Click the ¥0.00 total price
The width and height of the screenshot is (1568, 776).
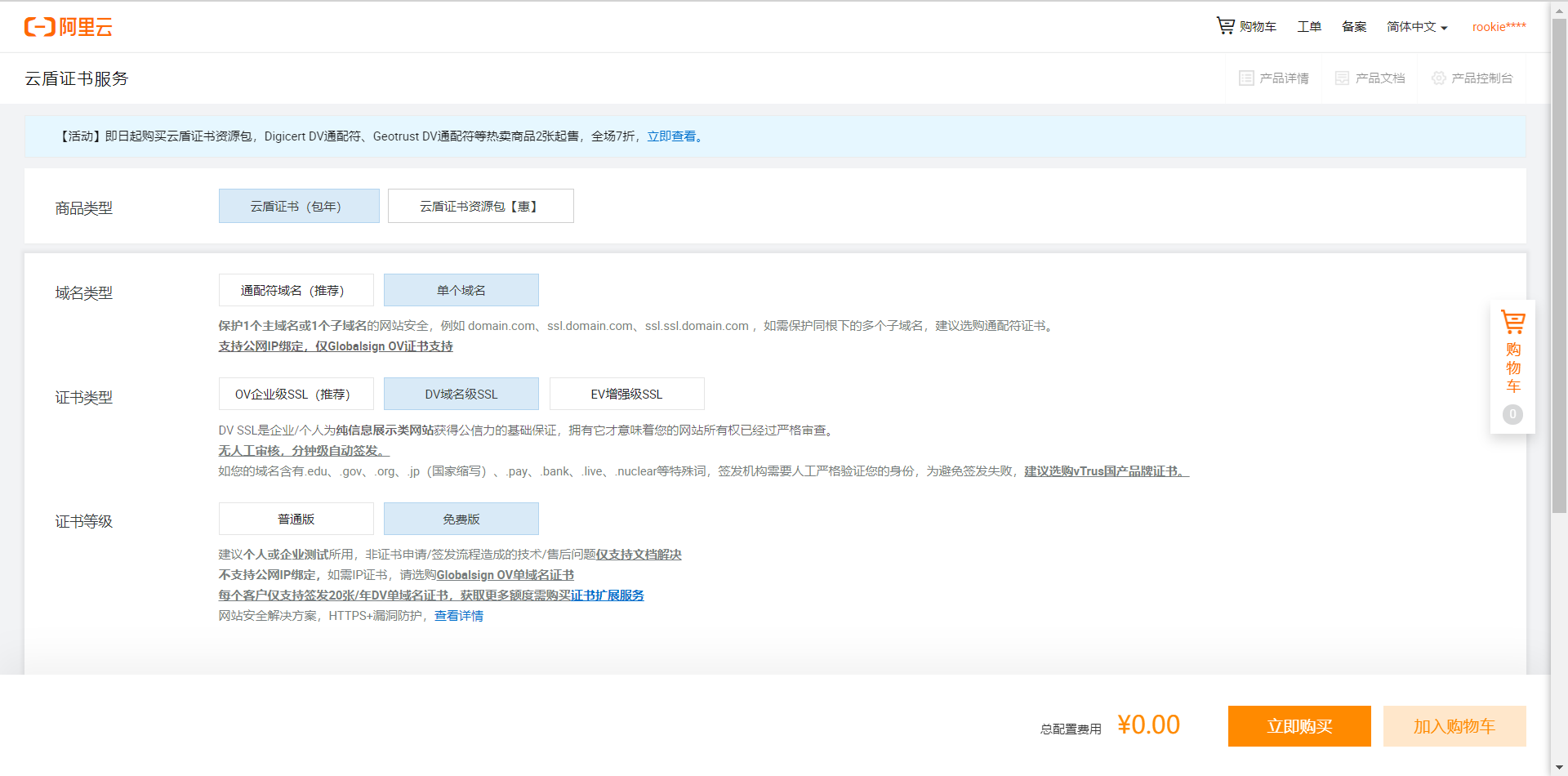(x=1148, y=725)
